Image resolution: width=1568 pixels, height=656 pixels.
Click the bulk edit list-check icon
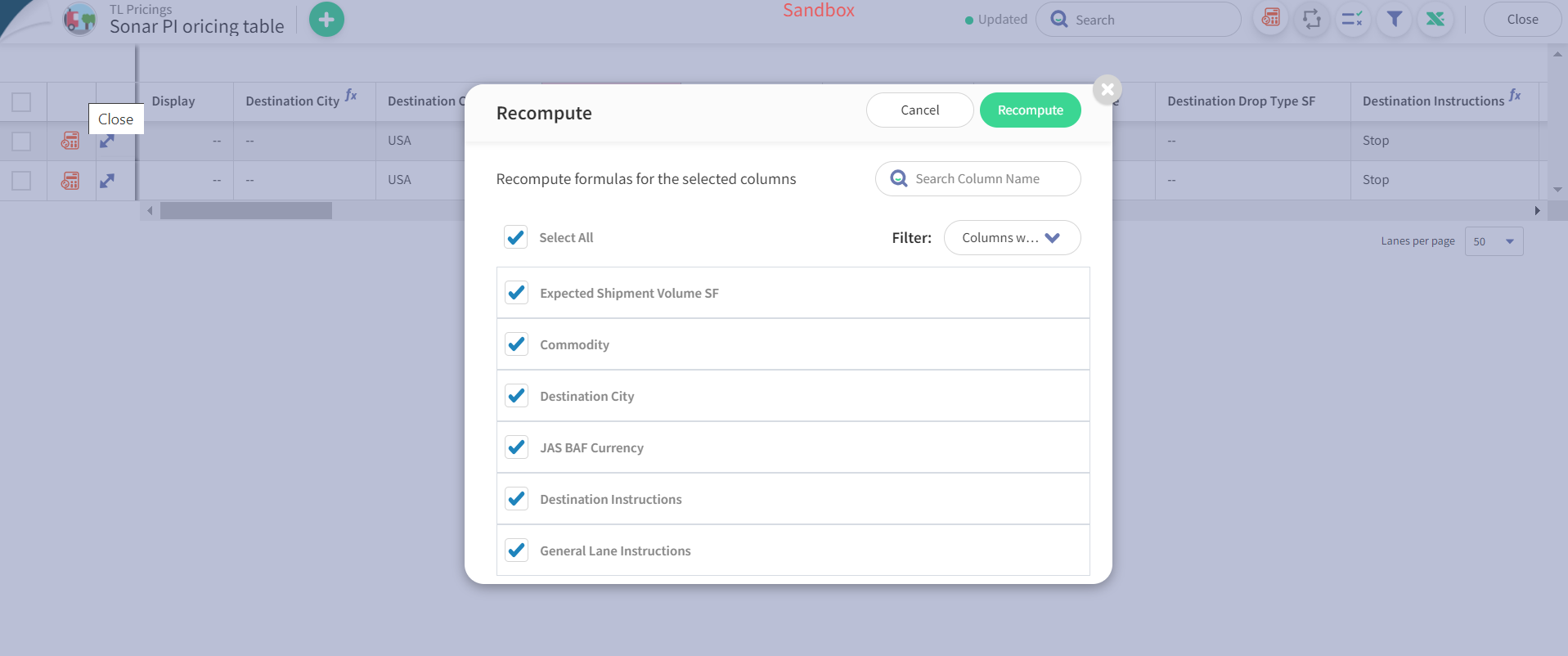coord(1353,19)
